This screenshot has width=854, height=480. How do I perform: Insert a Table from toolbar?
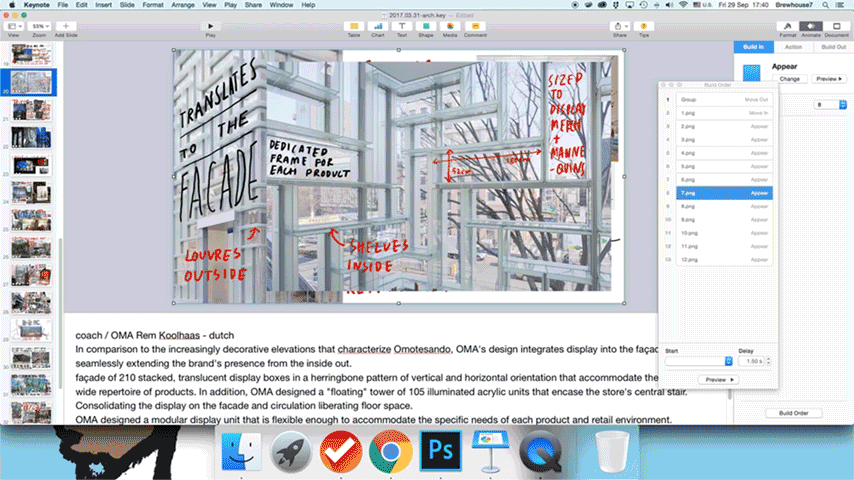pyautogui.click(x=354, y=26)
